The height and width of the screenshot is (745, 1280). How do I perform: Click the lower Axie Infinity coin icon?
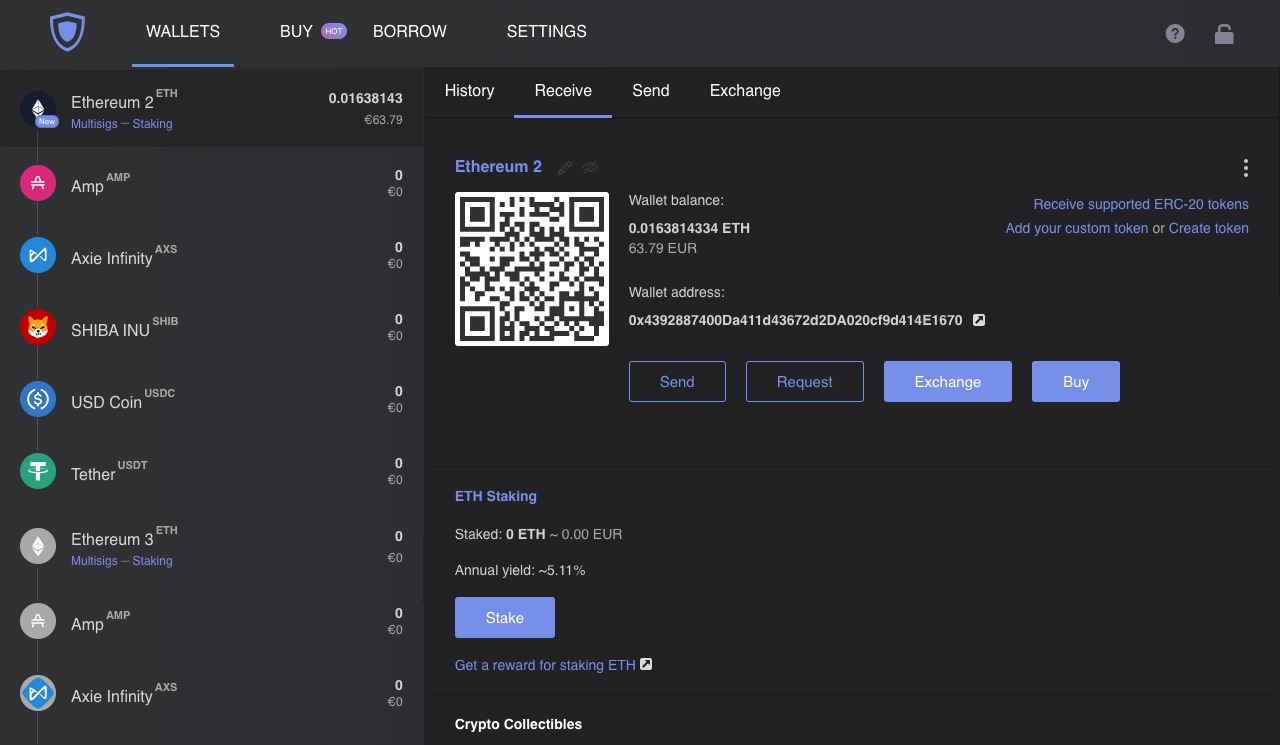pyautogui.click(x=38, y=693)
